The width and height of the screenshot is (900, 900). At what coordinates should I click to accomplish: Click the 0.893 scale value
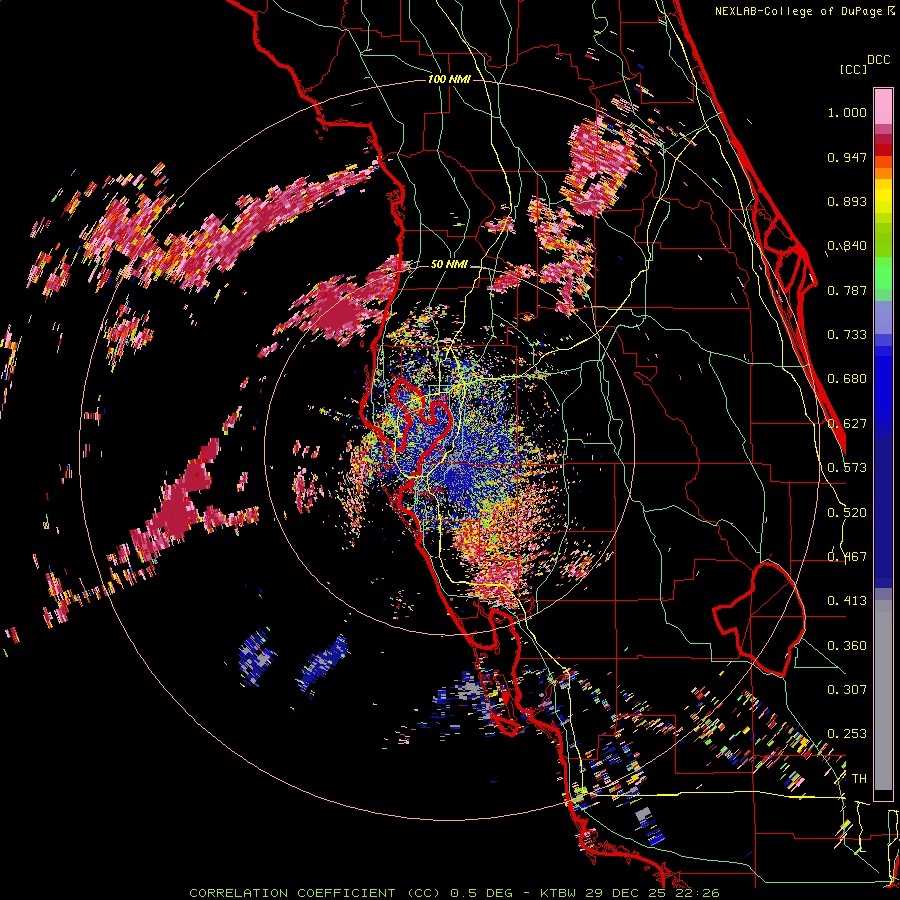pos(847,201)
